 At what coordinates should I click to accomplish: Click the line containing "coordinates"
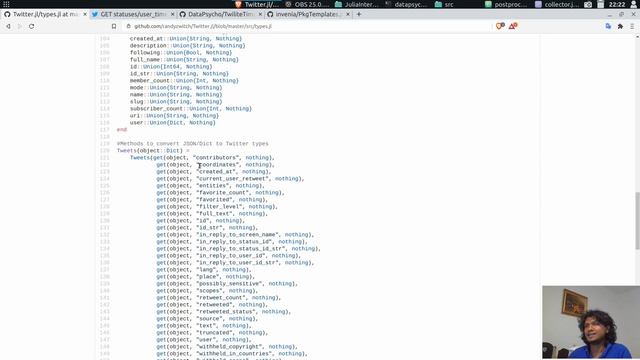click(x=216, y=164)
